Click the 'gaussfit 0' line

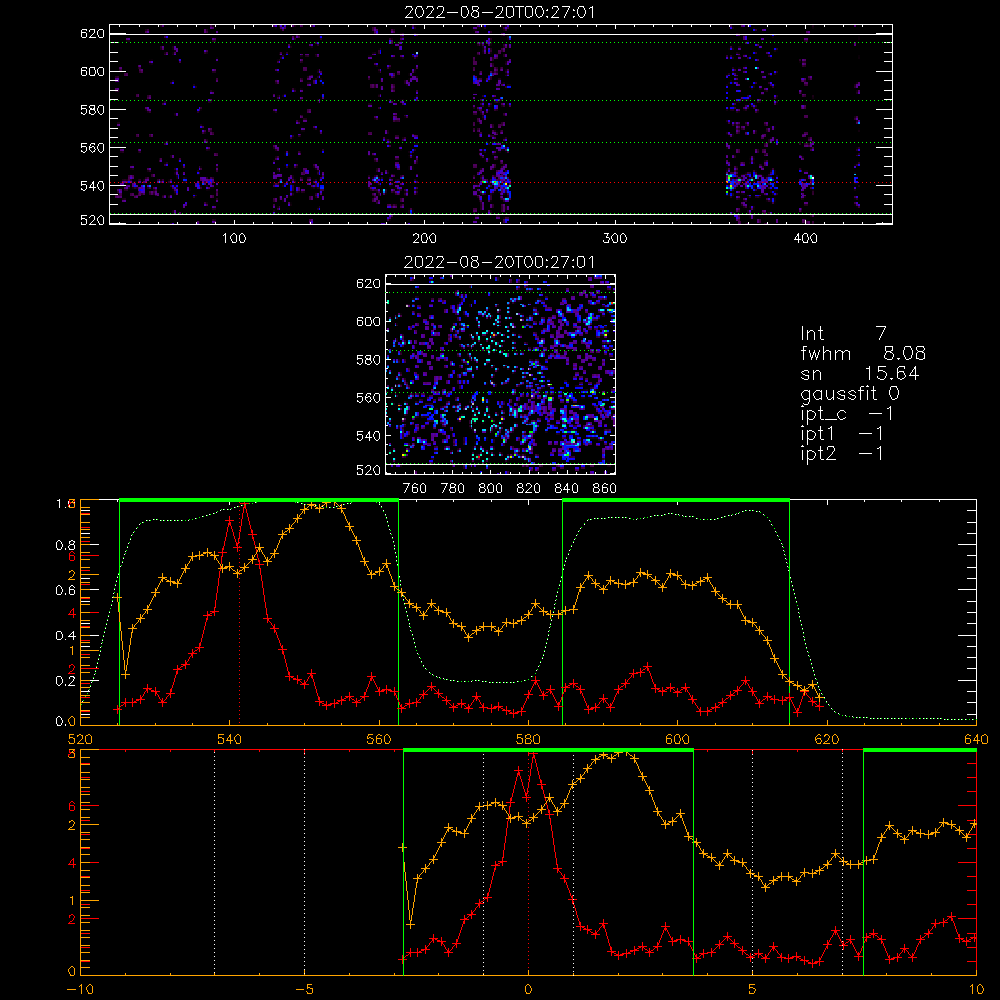coord(850,393)
